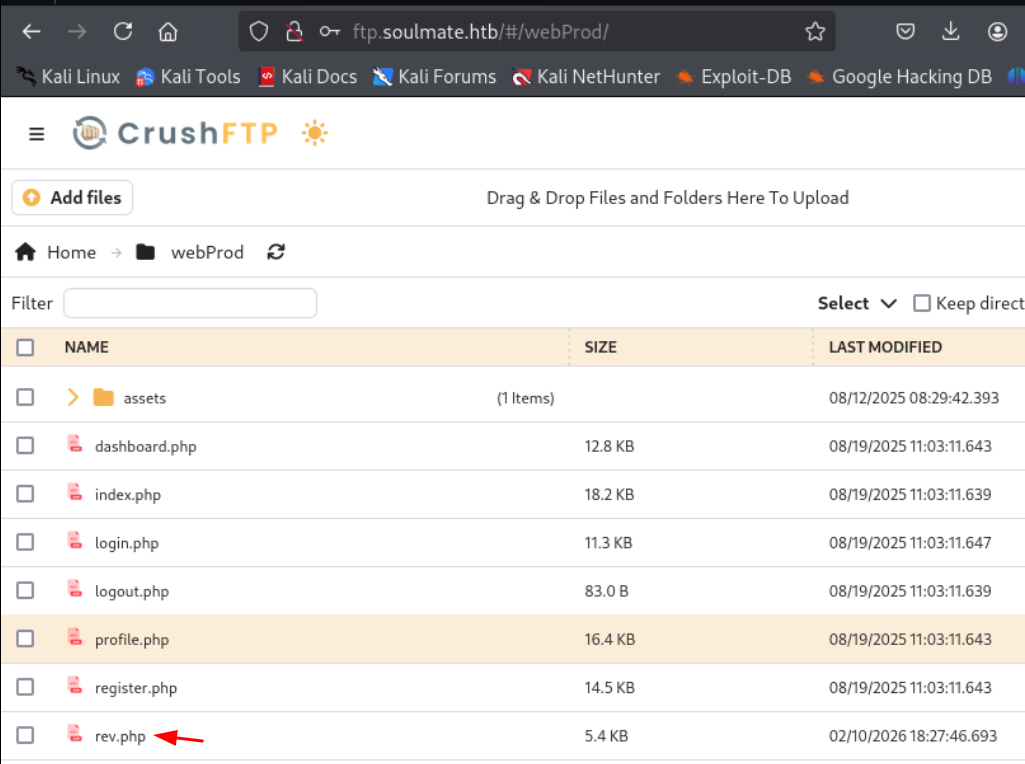The height and width of the screenshot is (764, 1025).
Task: Click the Add files button
Action: tap(71, 197)
